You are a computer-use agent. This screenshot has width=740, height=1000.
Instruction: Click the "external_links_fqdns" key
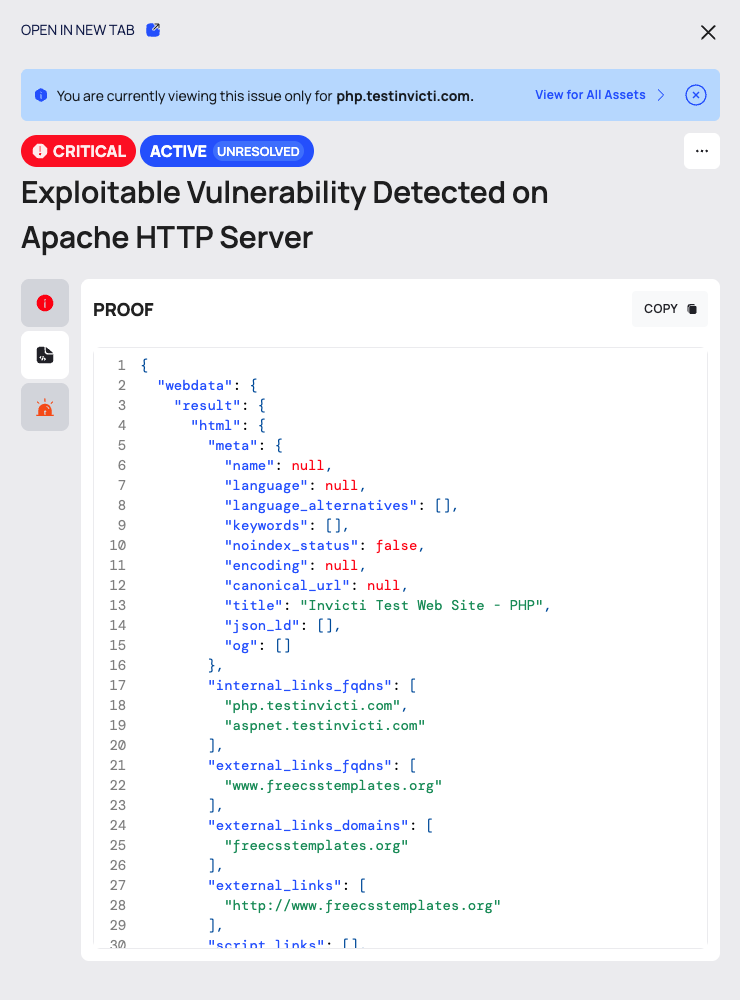point(300,765)
